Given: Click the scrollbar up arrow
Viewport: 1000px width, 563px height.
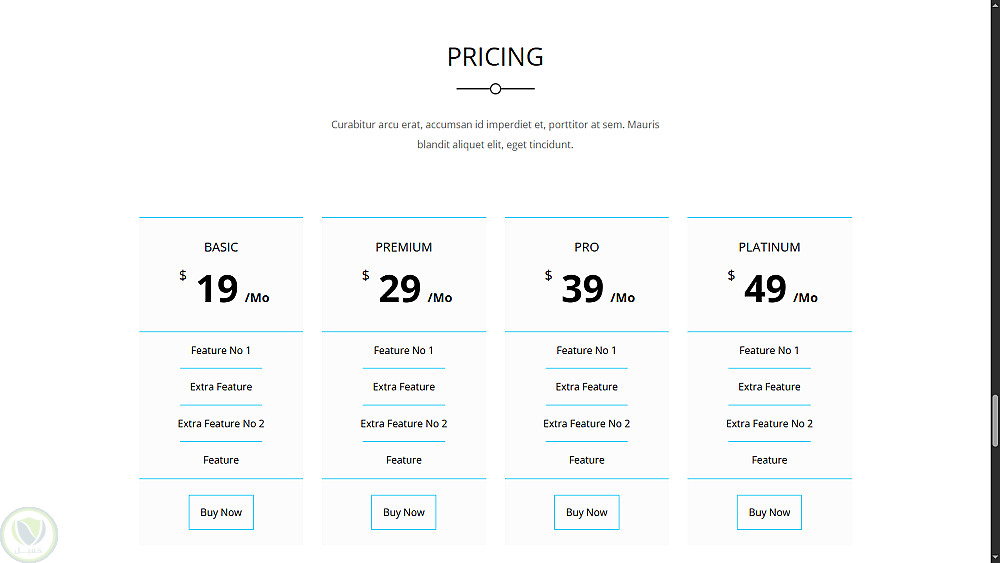Looking at the screenshot, I should pos(994,6).
